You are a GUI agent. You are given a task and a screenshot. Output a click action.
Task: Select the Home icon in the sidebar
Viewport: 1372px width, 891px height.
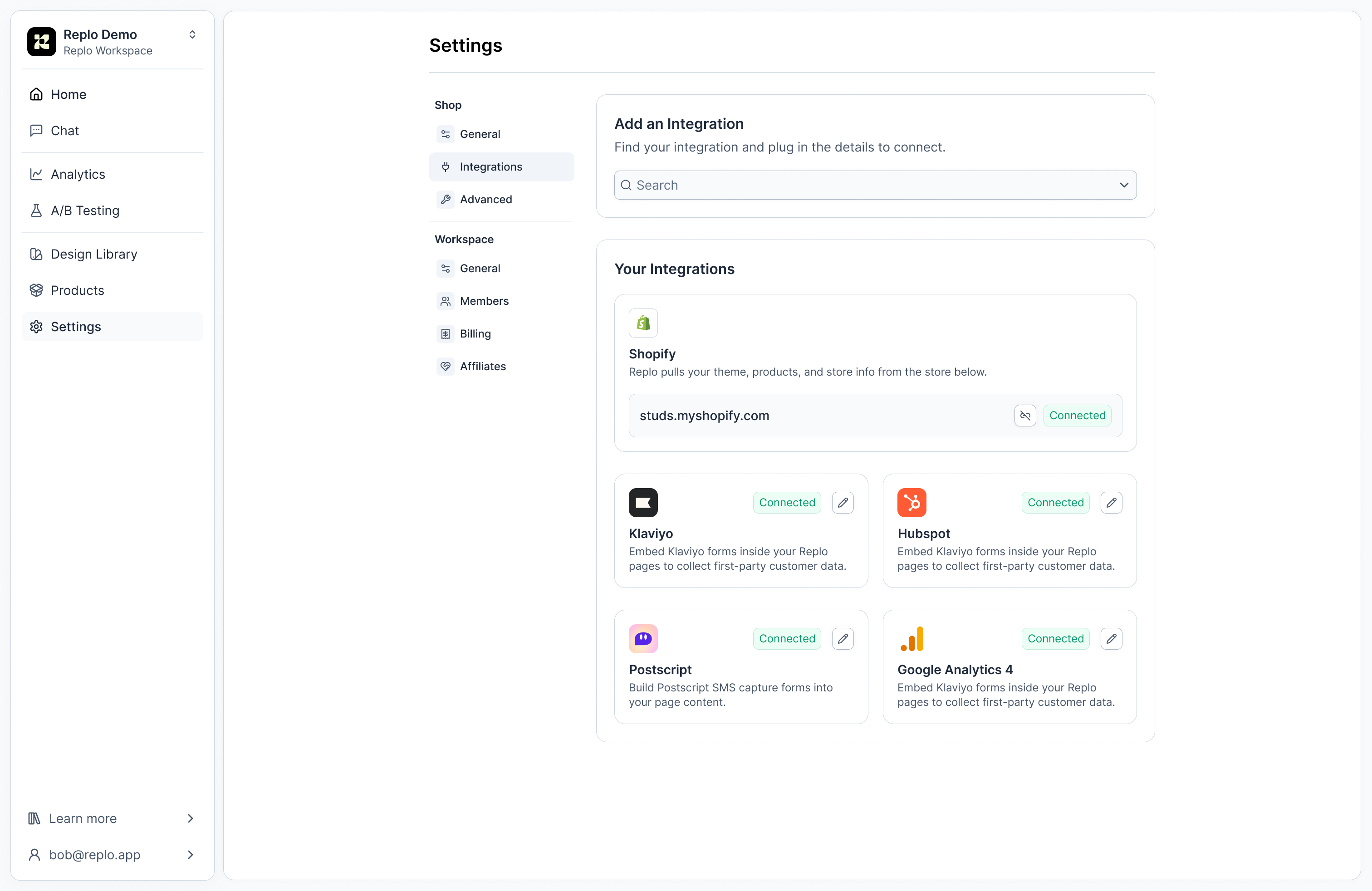coord(36,94)
